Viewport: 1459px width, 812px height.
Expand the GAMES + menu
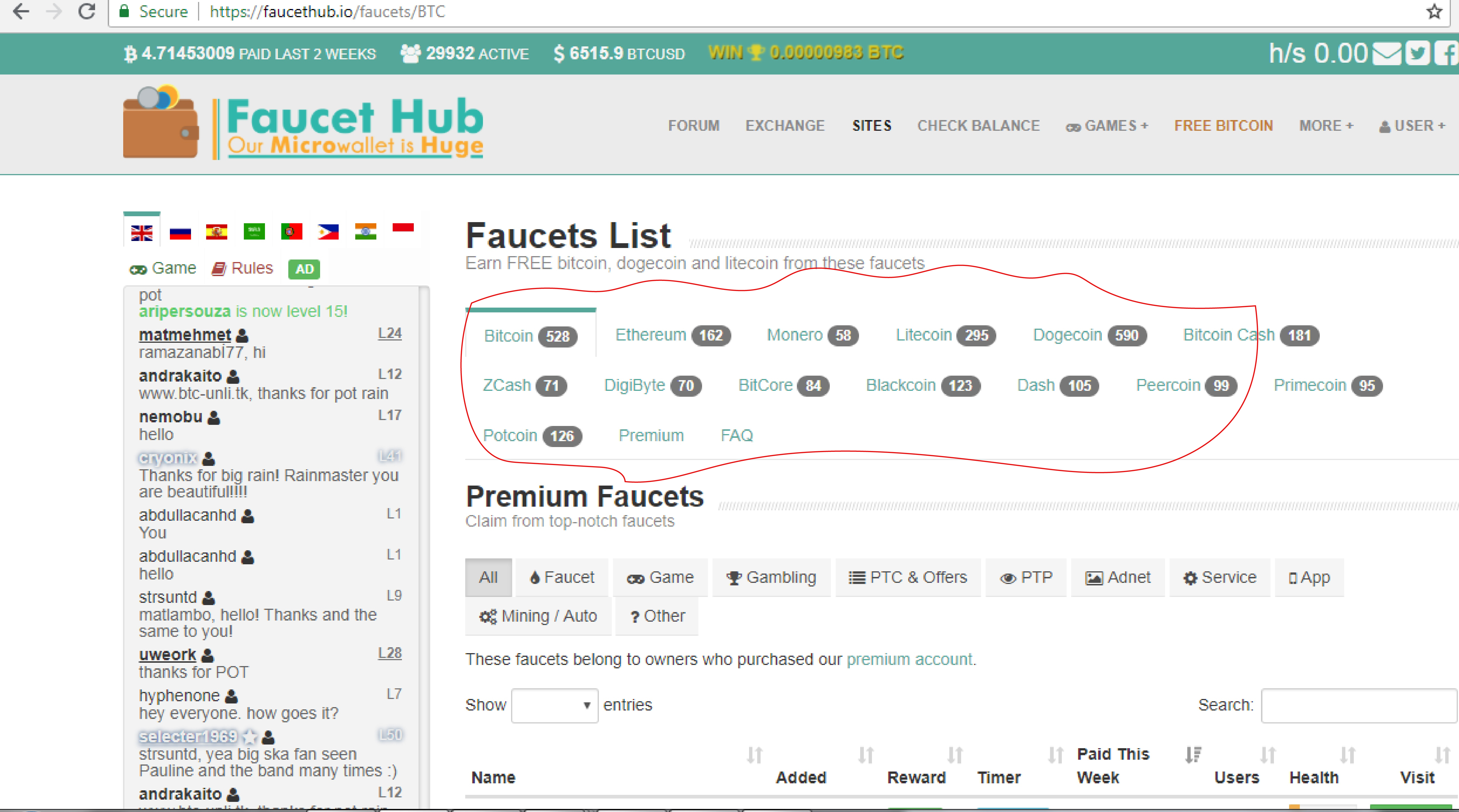[1107, 126]
